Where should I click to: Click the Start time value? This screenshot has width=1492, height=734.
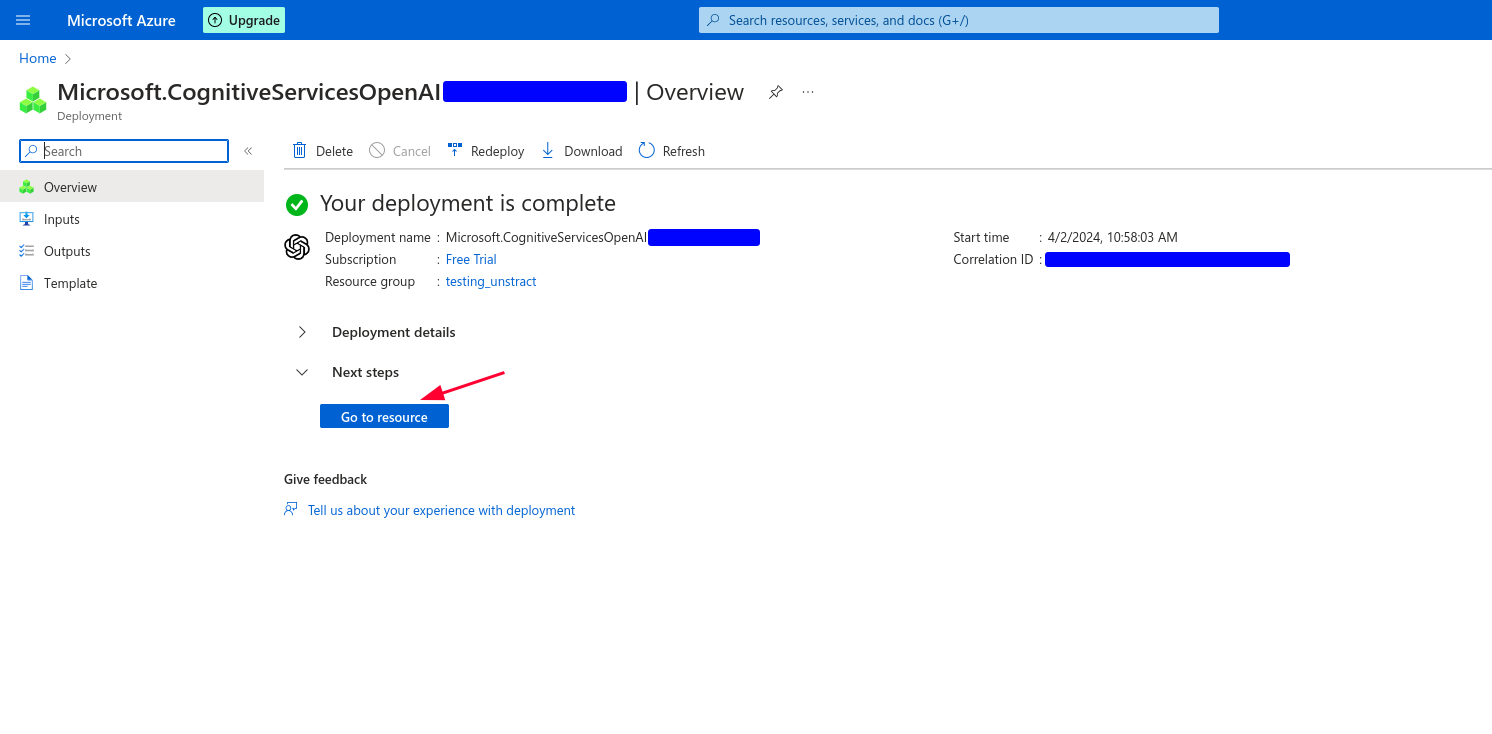point(1113,237)
